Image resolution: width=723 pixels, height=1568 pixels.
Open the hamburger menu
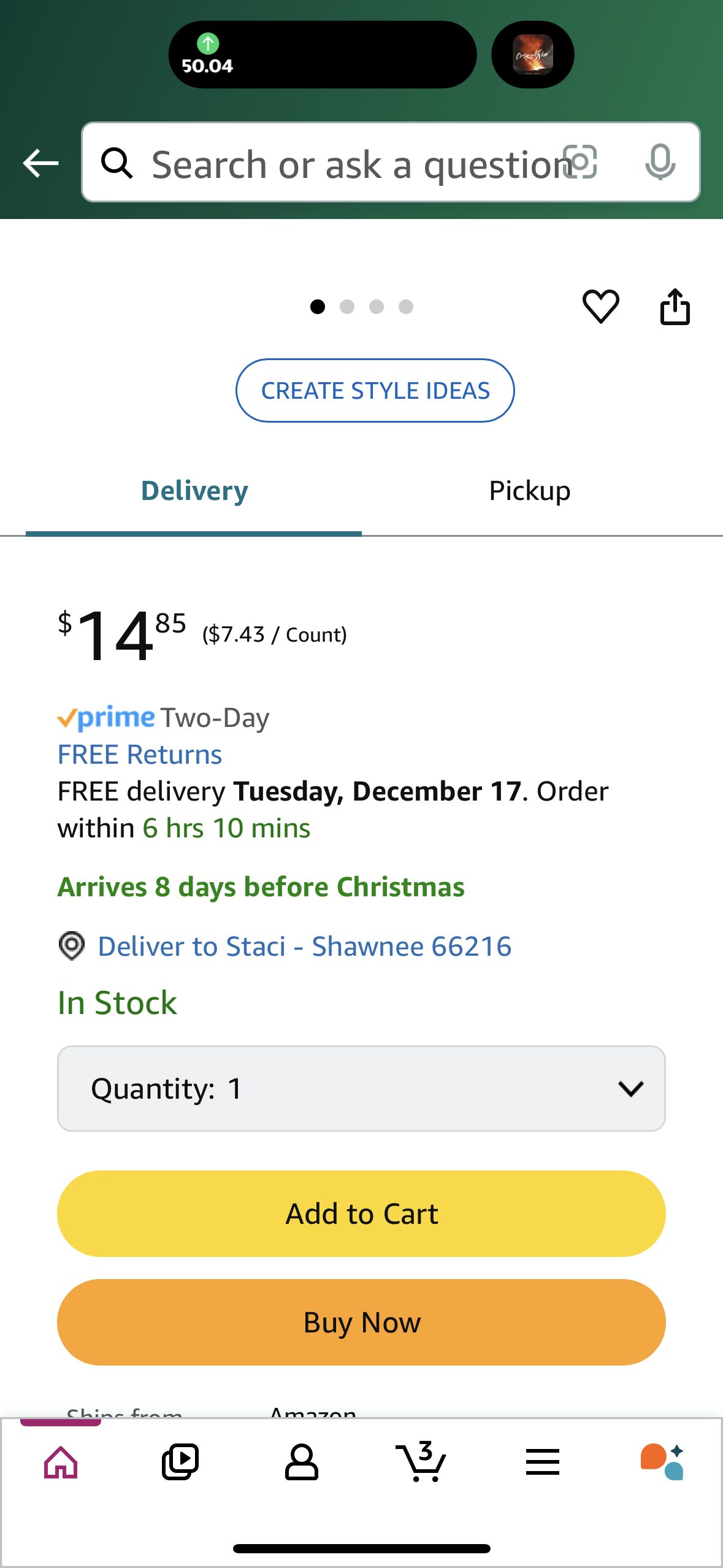coord(542,1462)
